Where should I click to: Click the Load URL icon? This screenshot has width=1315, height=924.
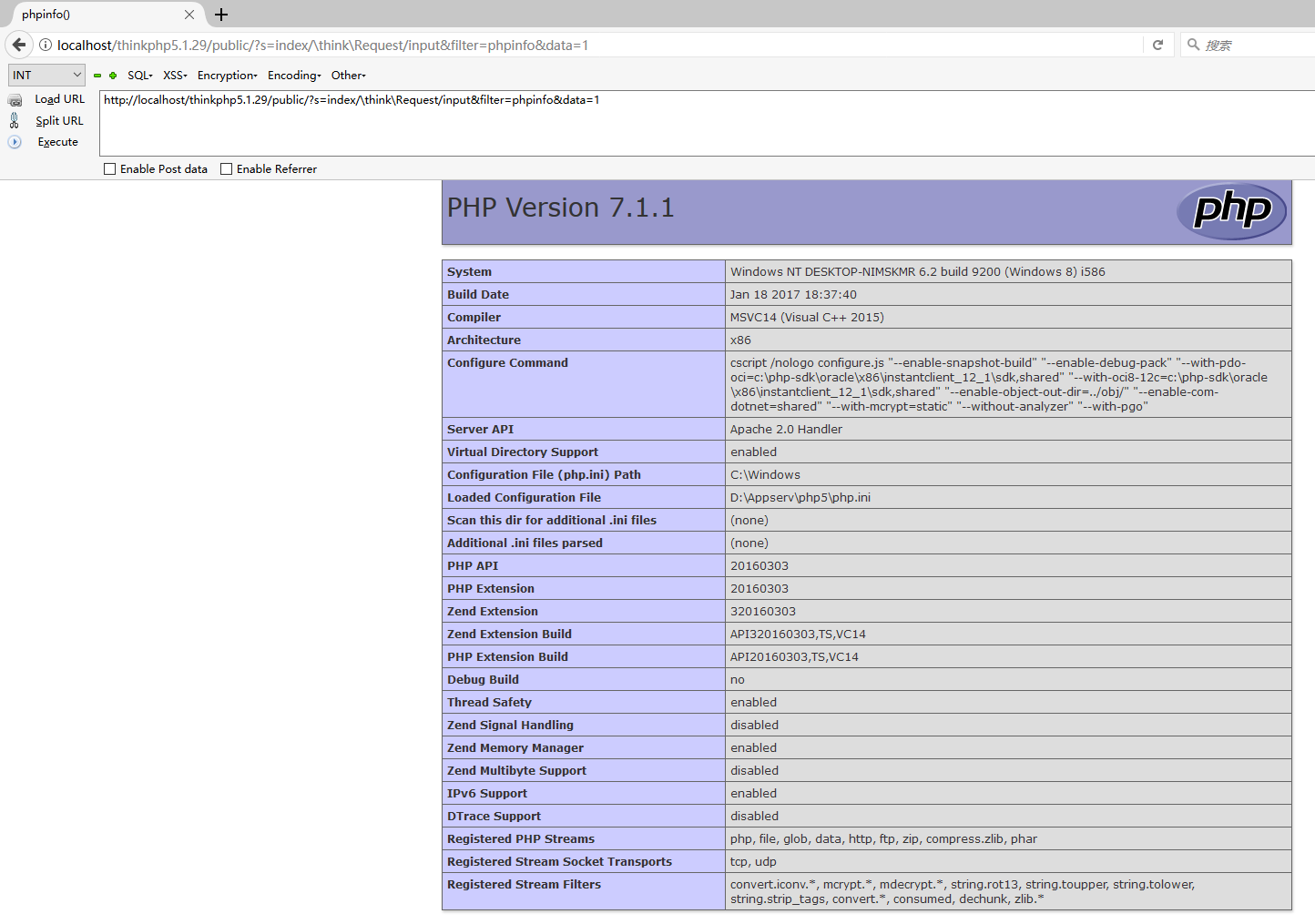click(x=15, y=100)
